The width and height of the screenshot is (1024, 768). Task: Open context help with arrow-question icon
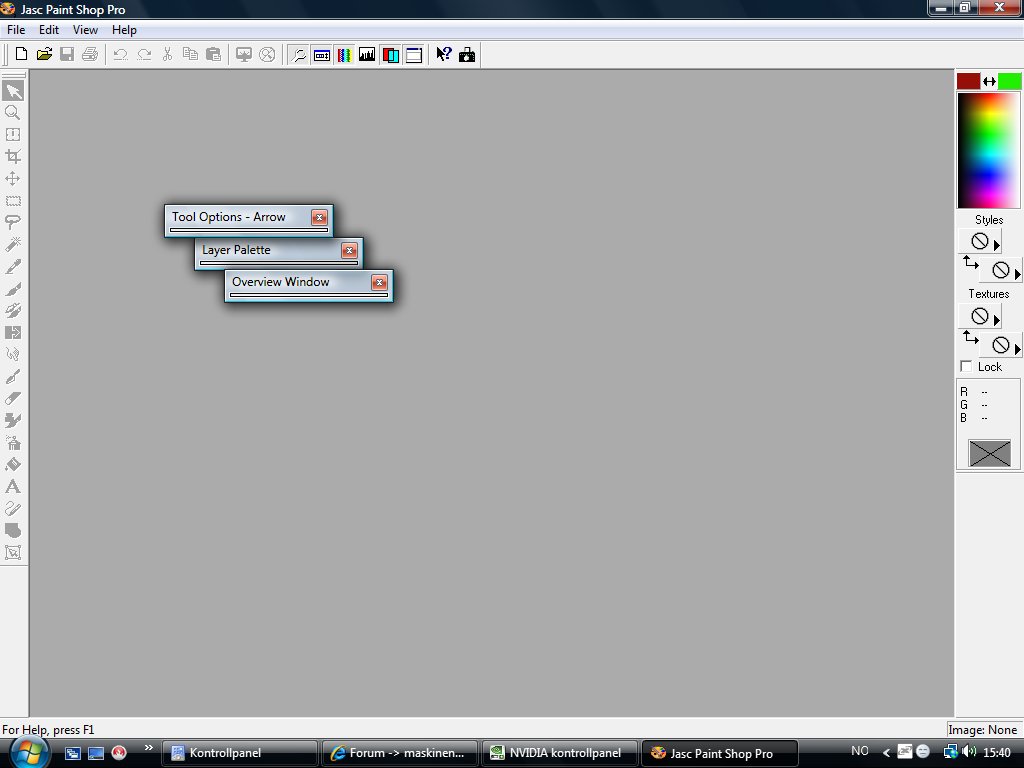click(x=443, y=54)
